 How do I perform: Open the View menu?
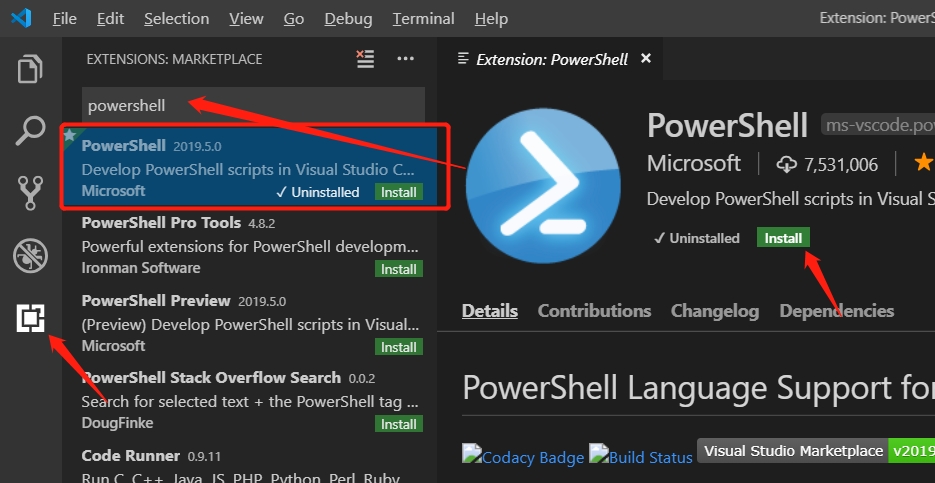(x=246, y=18)
